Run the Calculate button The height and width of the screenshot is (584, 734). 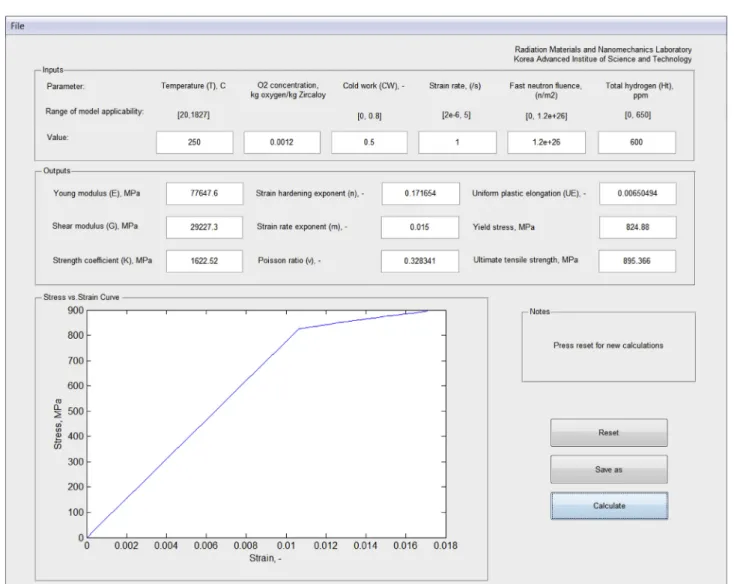609,506
